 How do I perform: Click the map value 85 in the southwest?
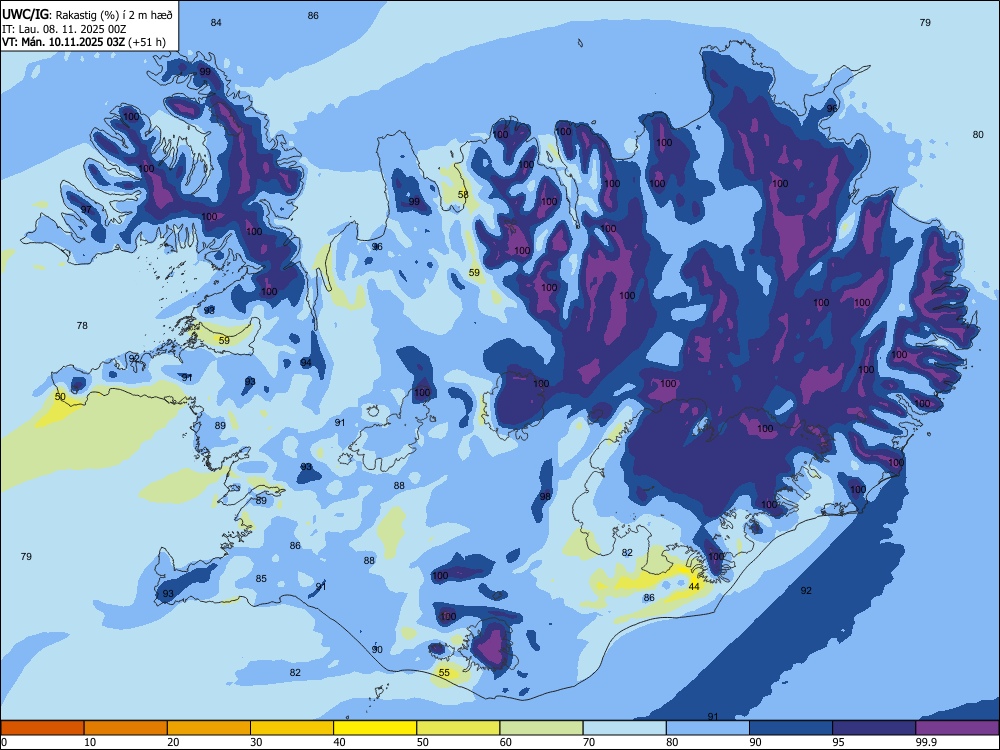click(x=261, y=579)
